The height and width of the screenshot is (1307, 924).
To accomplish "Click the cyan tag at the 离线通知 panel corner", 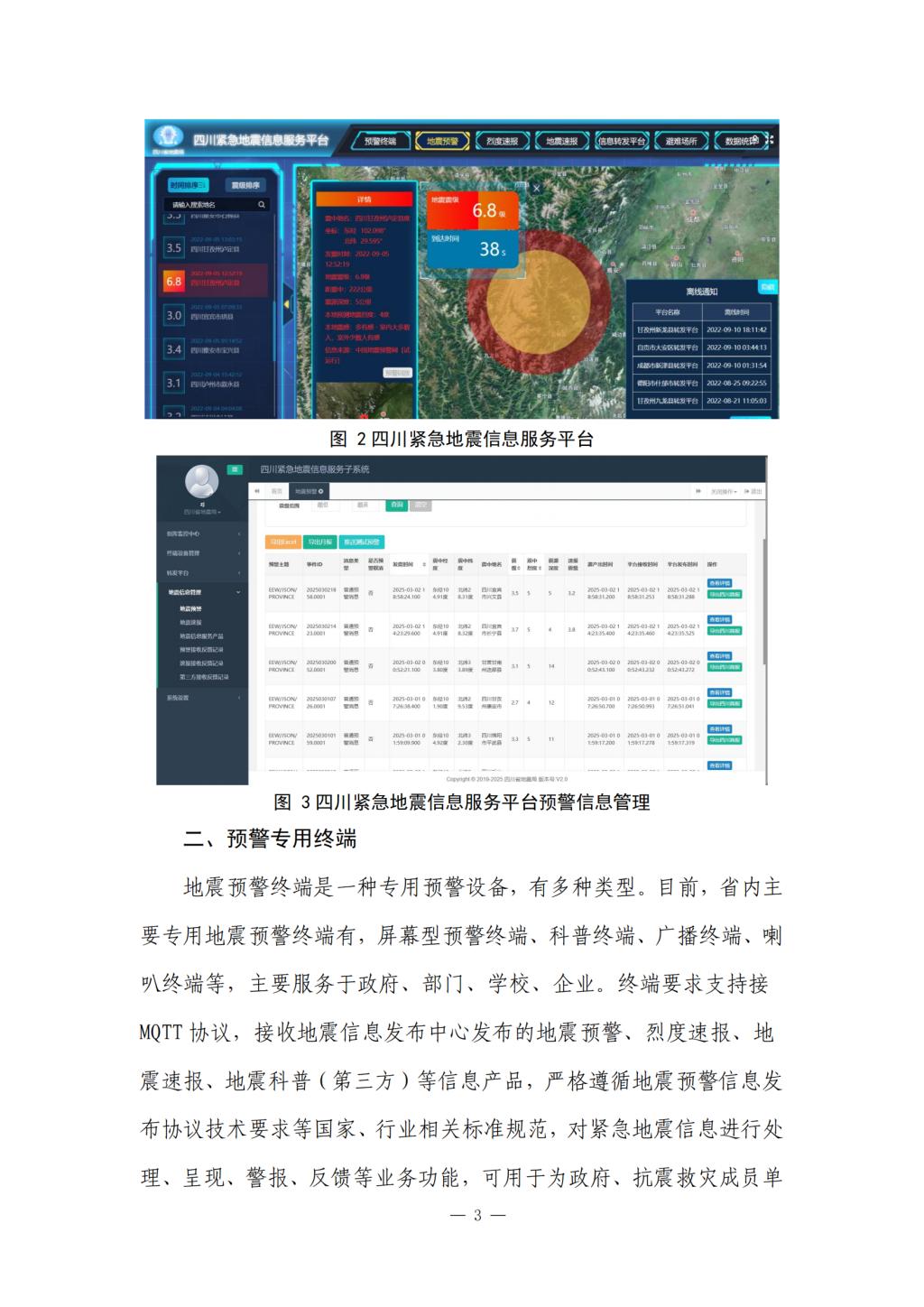I will click(x=766, y=286).
